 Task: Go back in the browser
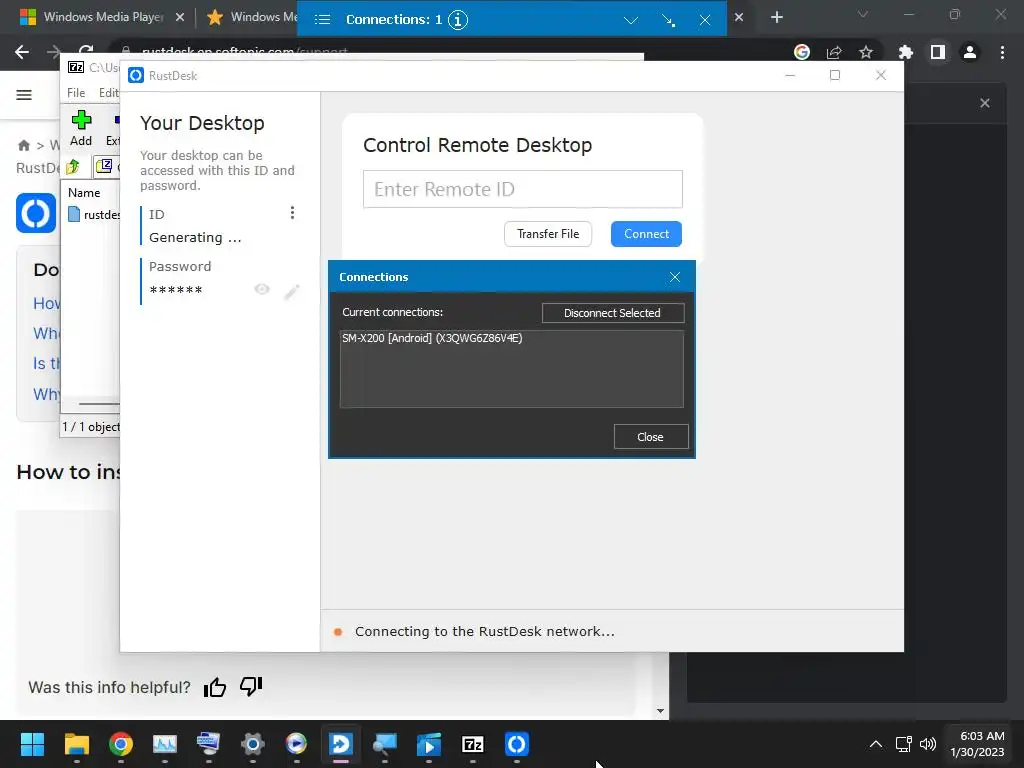[x=22, y=52]
